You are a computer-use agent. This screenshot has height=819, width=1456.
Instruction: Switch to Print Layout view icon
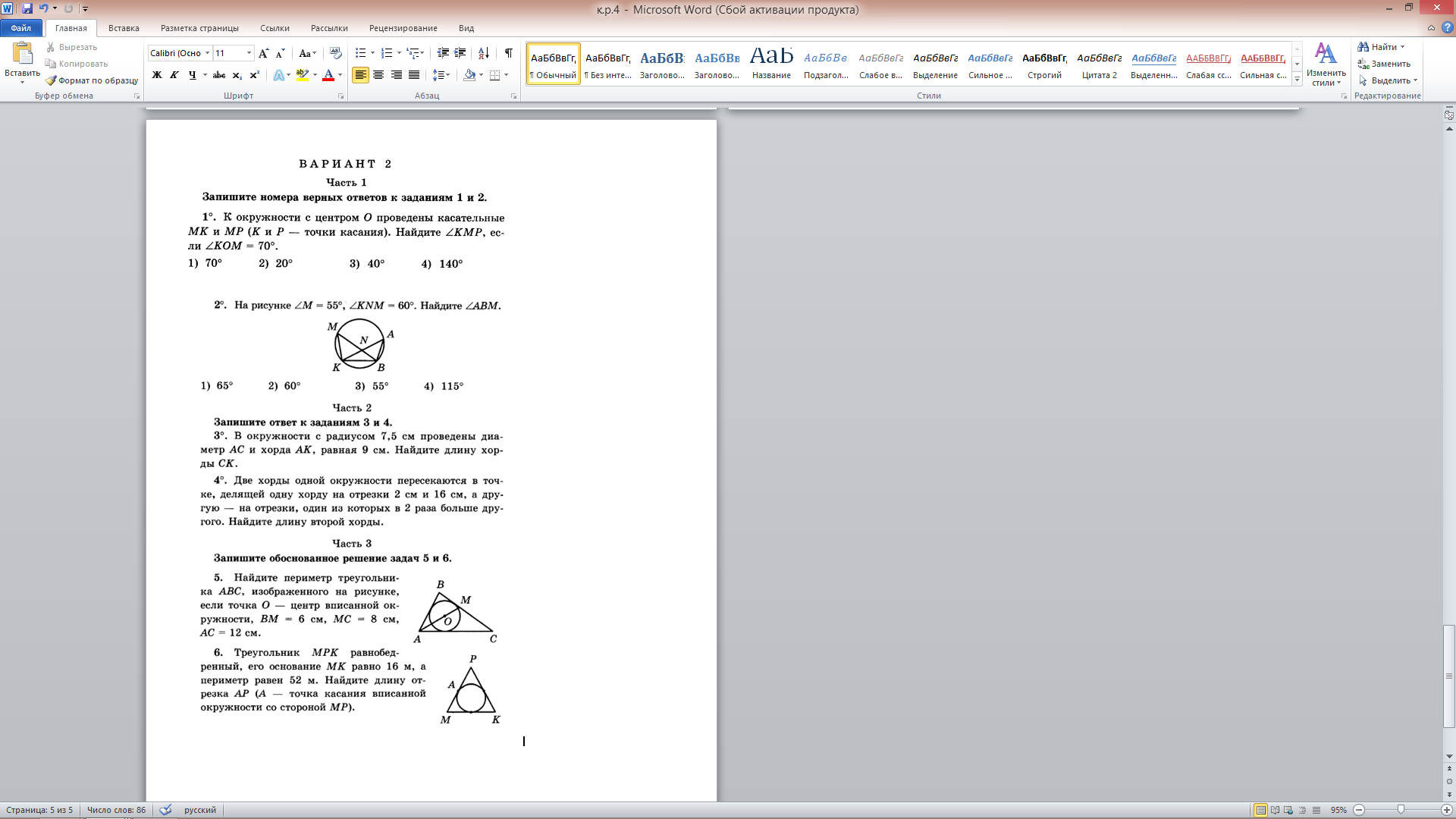[x=1260, y=810]
